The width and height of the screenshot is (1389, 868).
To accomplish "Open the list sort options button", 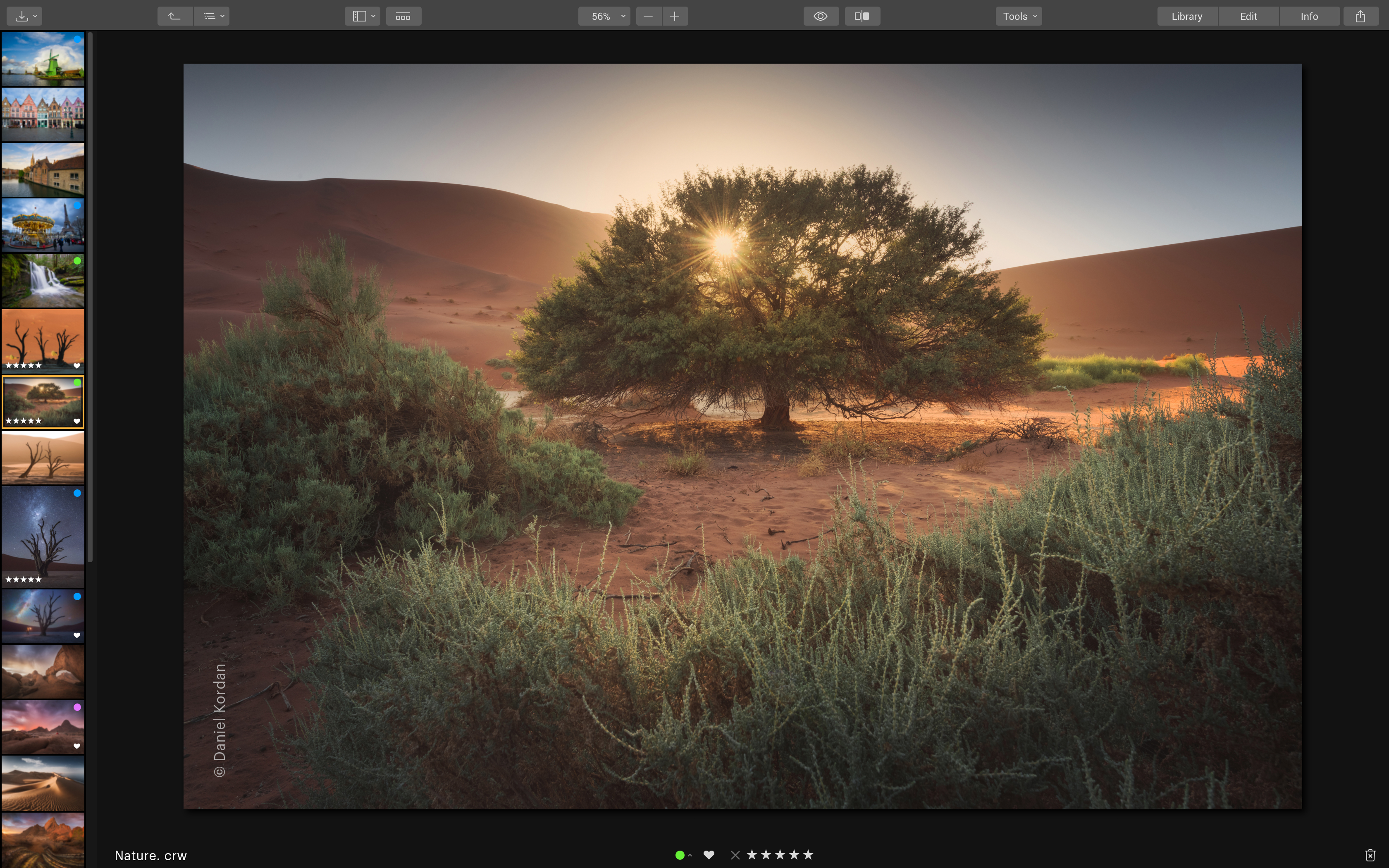I will 212,16.
